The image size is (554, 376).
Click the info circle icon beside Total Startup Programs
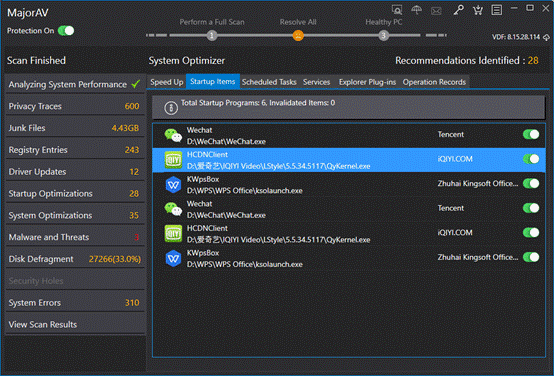click(x=171, y=108)
